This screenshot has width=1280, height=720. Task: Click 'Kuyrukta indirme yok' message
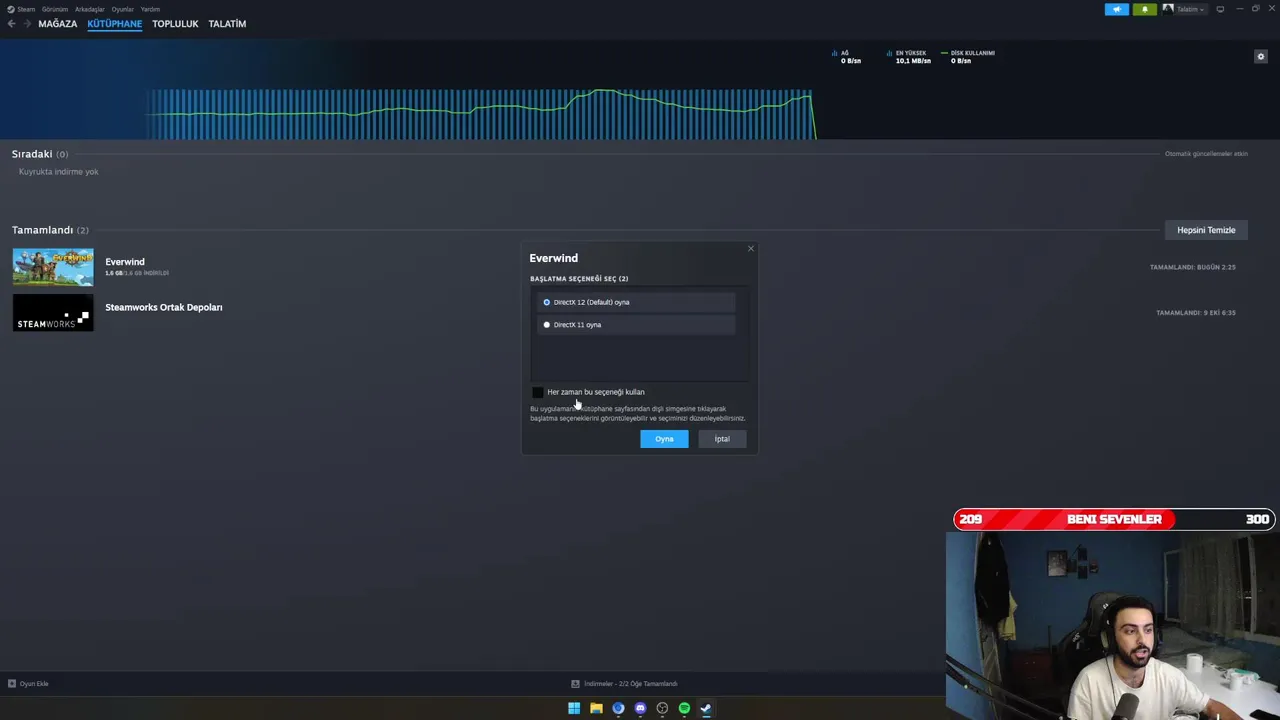[x=58, y=172]
